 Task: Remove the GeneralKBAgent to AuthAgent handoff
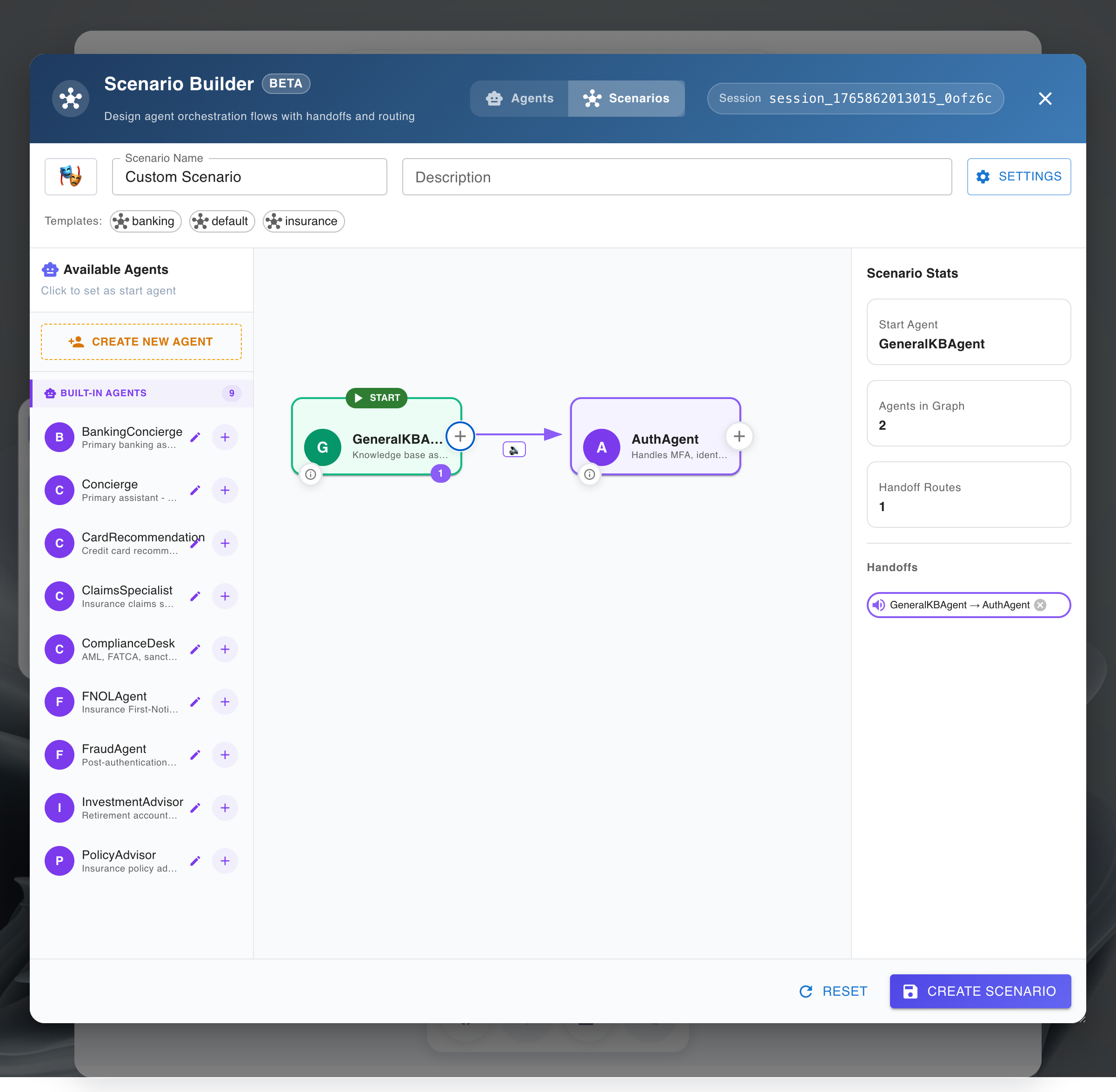1041,605
